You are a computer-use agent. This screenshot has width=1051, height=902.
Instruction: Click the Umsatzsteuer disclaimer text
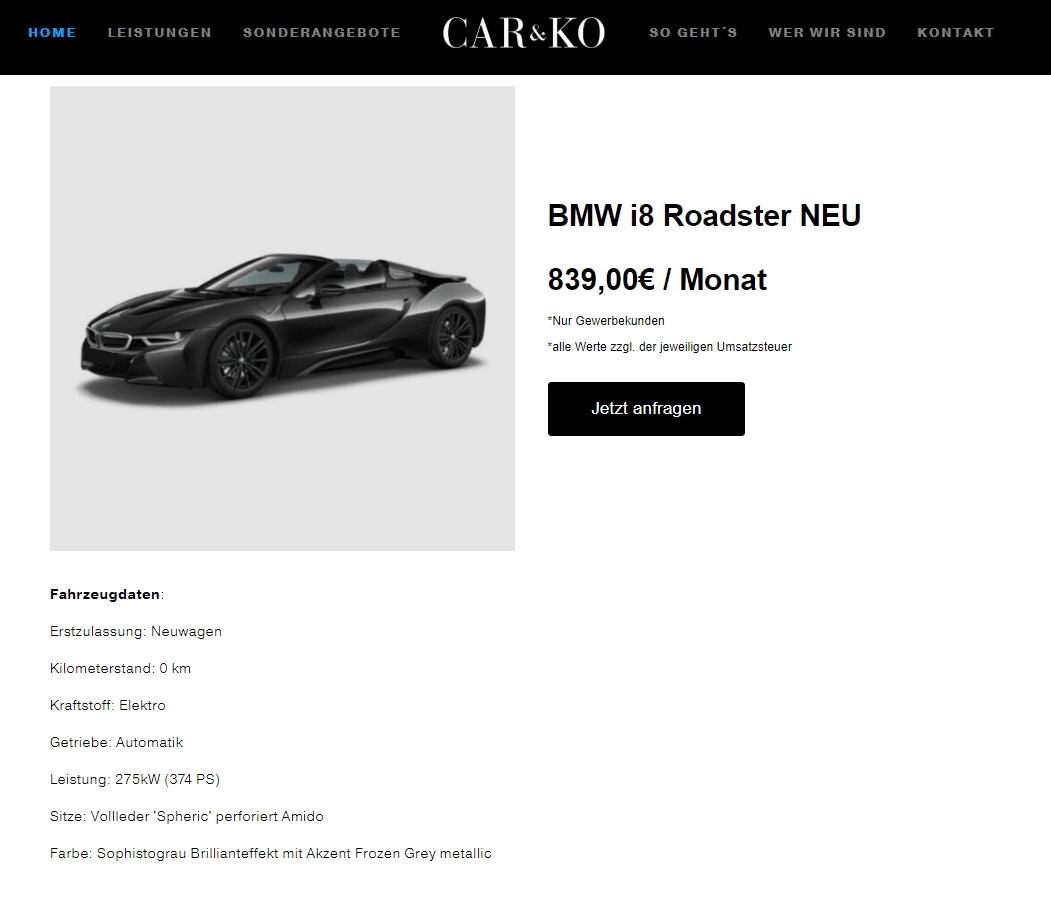click(670, 347)
